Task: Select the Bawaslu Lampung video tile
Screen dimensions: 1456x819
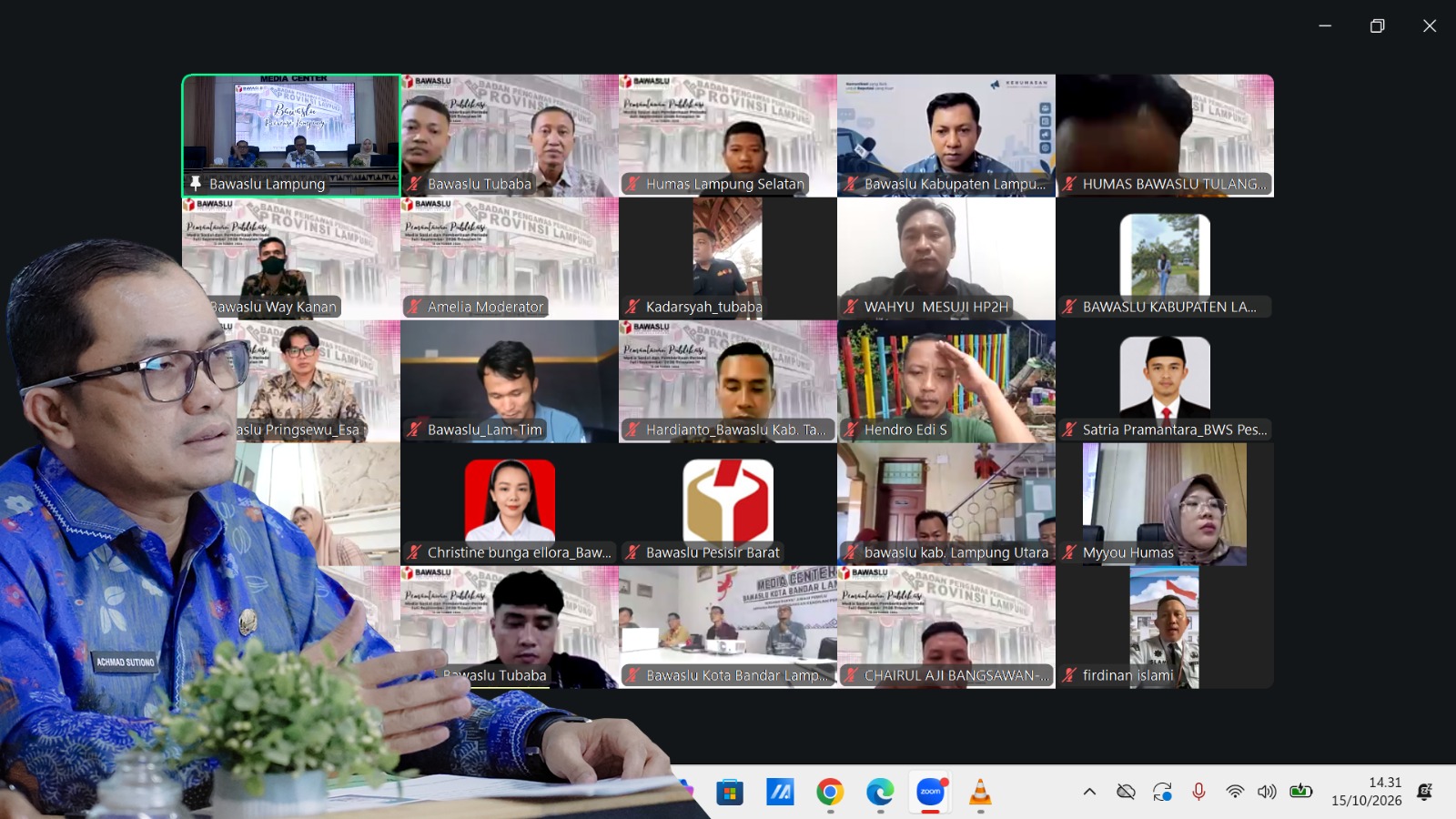Action: pos(291,136)
